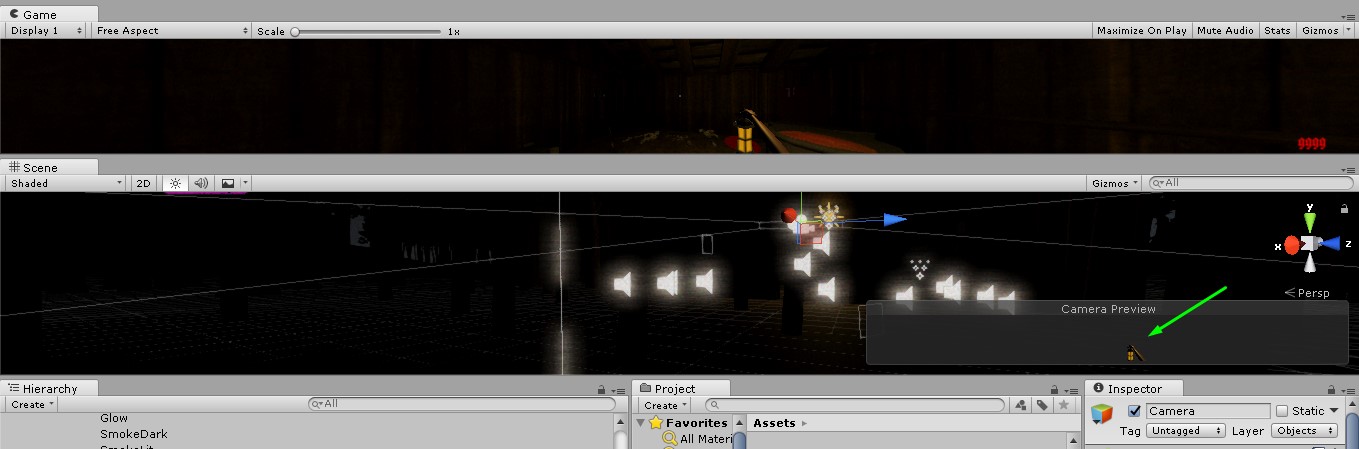Open Hierarchy Create dropdown
The height and width of the screenshot is (449, 1359).
(x=33, y=404)
